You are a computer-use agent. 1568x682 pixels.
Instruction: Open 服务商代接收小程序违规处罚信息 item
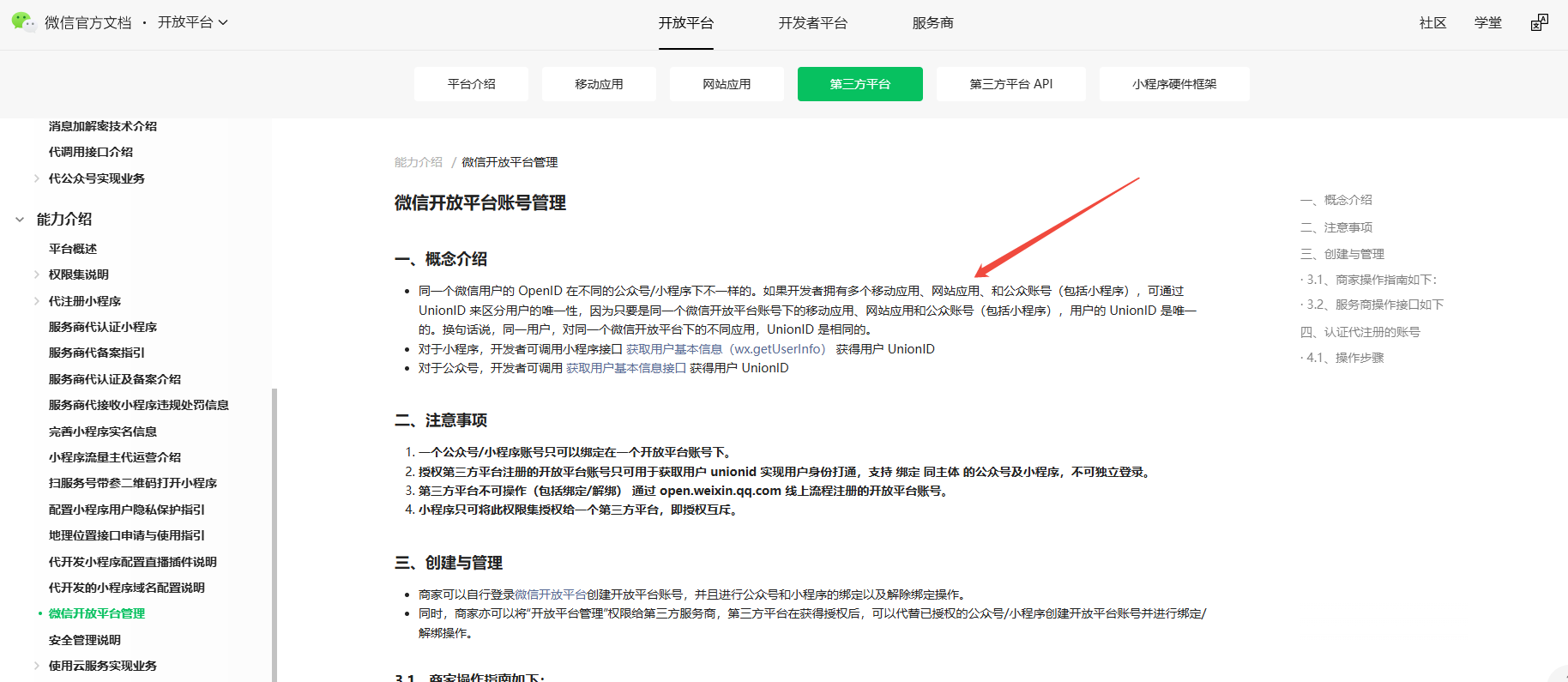point(139,405)
